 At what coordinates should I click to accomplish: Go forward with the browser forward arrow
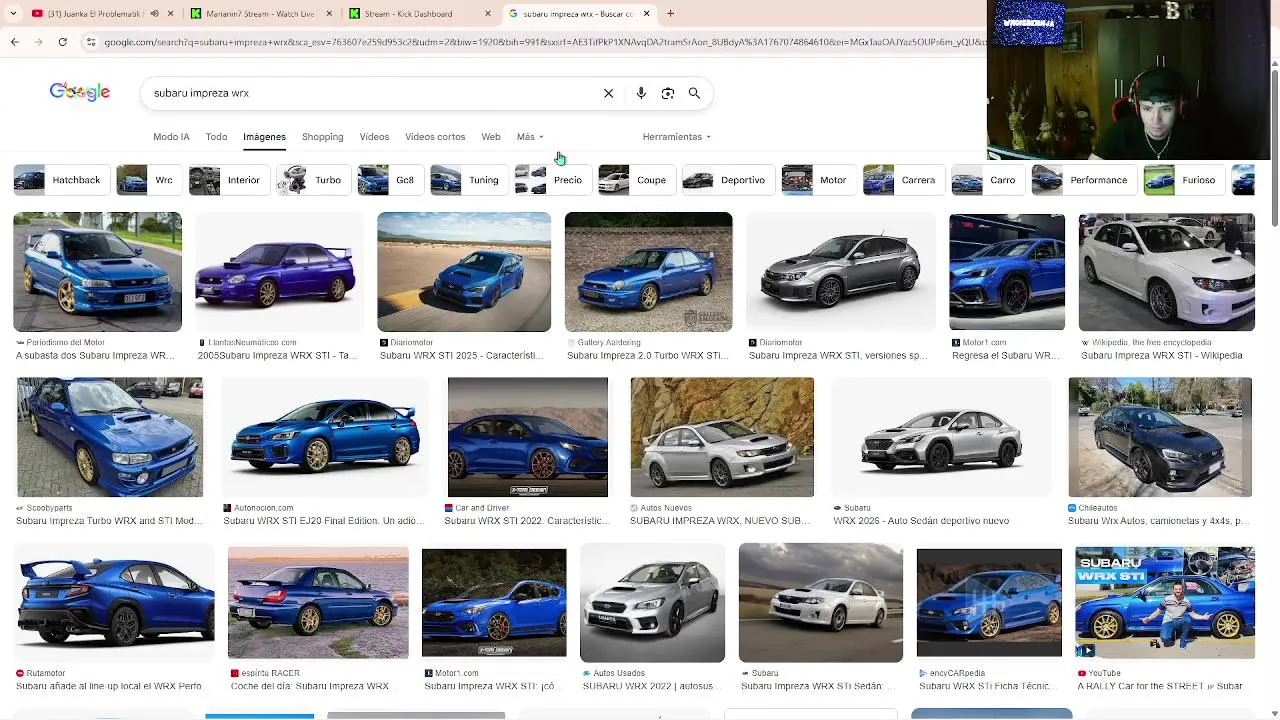(38, 42)
